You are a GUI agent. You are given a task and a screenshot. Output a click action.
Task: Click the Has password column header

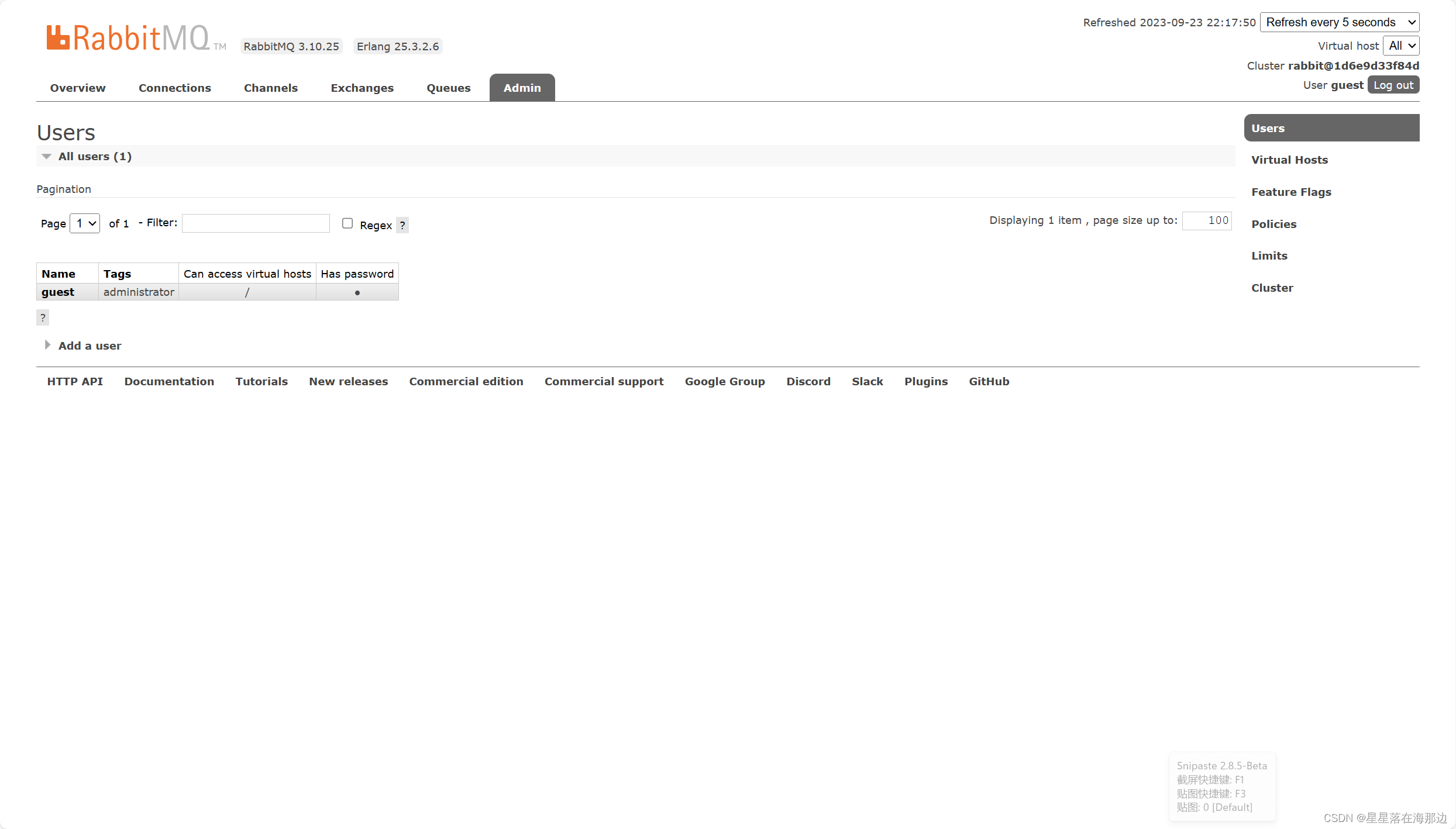[x=357, y=274]
